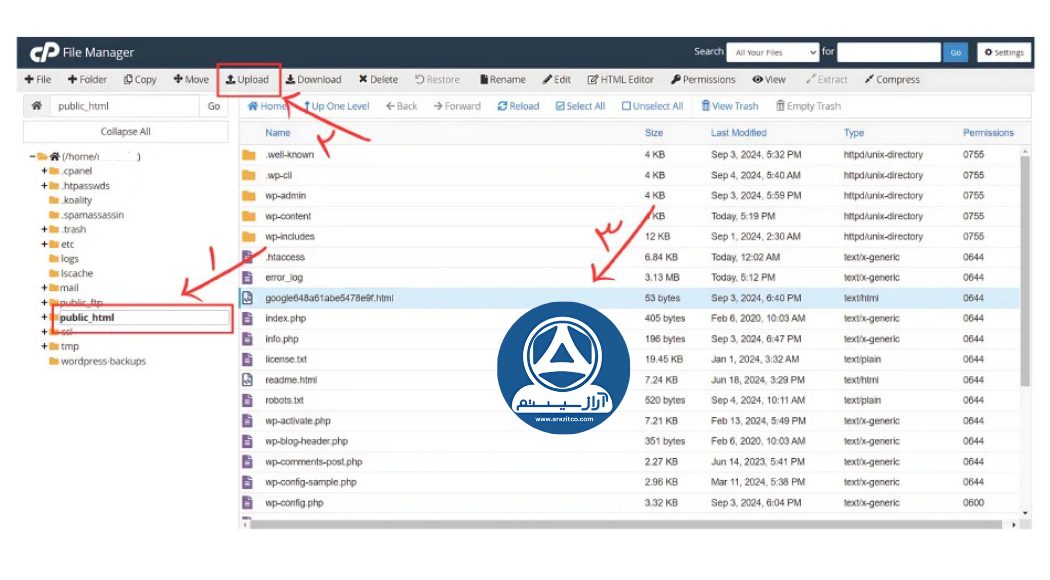Screen dimensions: 1050x580
Task: Click the Extract toolbar button
Action: point(826,80)
